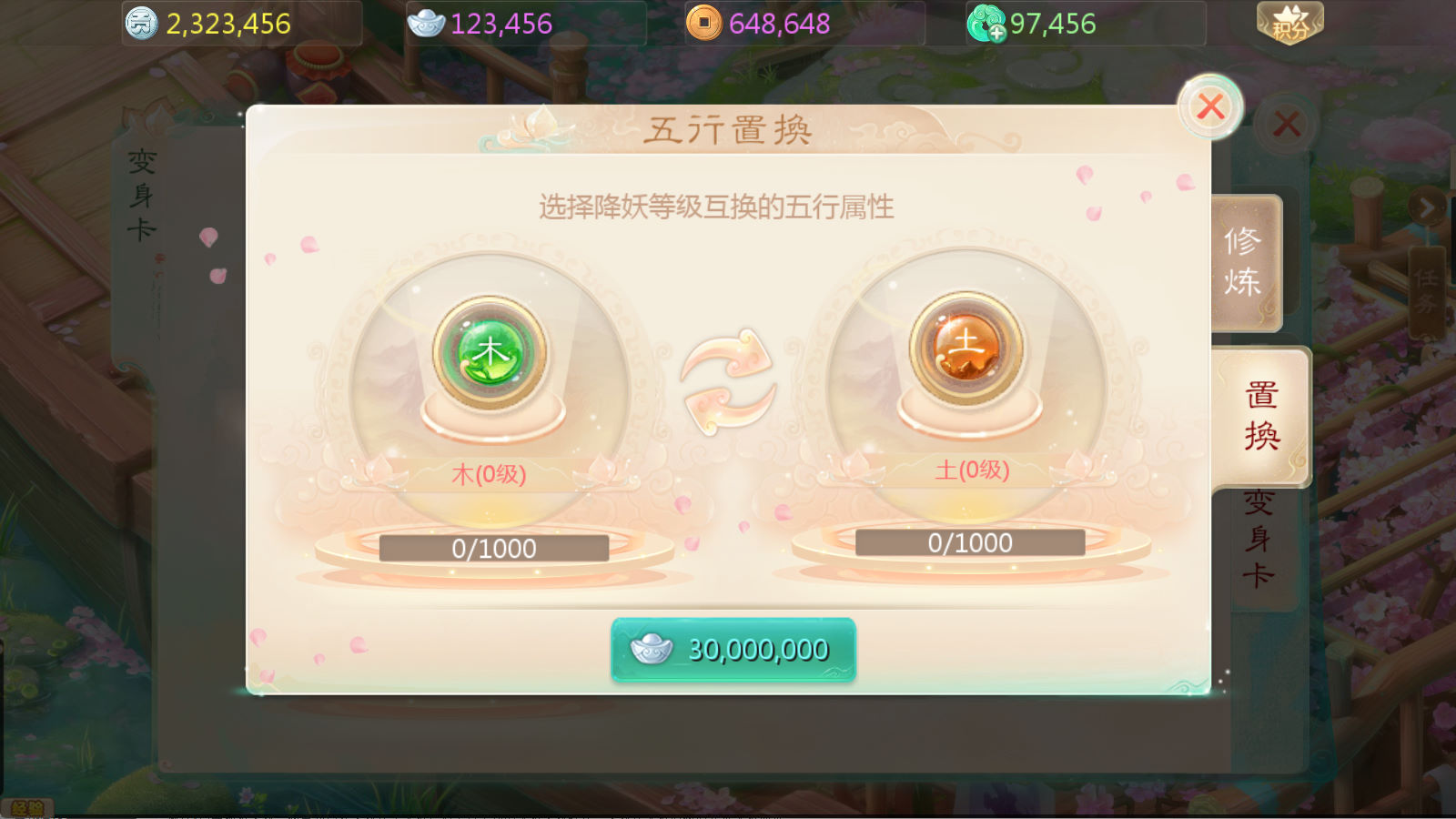Tap the silver ingot icon showing 123,456
This screenshot has height=819, width=1456.
tap(426, 23)
